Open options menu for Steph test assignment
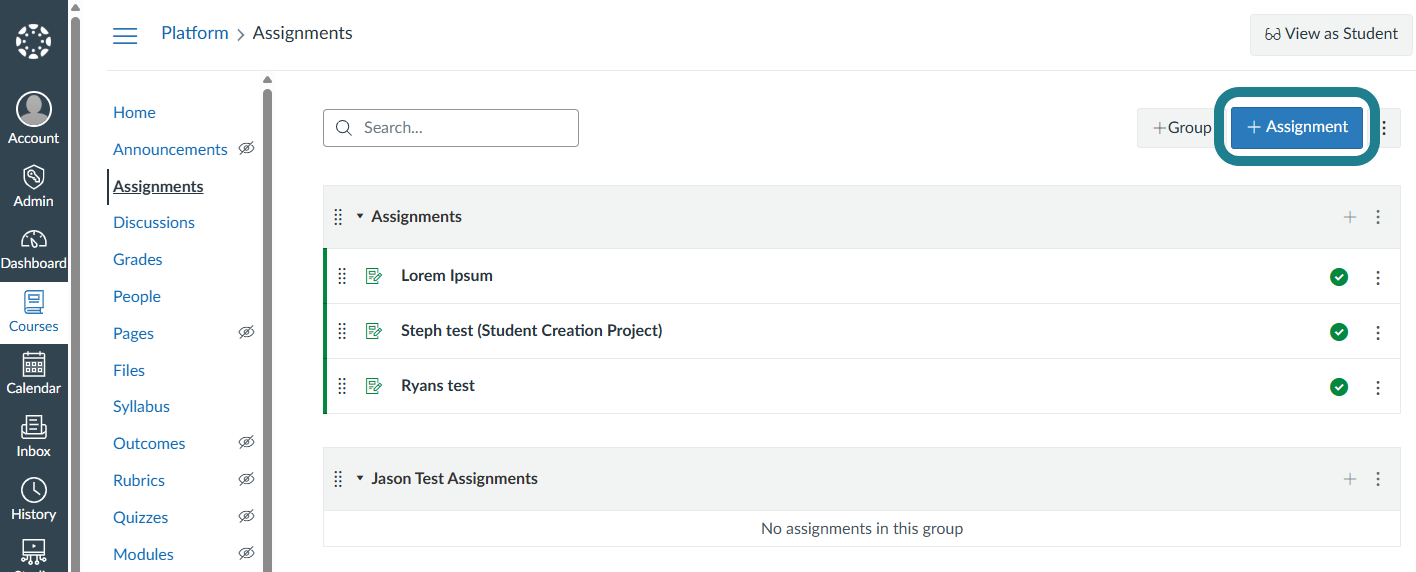This screenshot has width=1416, height=572. [1378, 332]
